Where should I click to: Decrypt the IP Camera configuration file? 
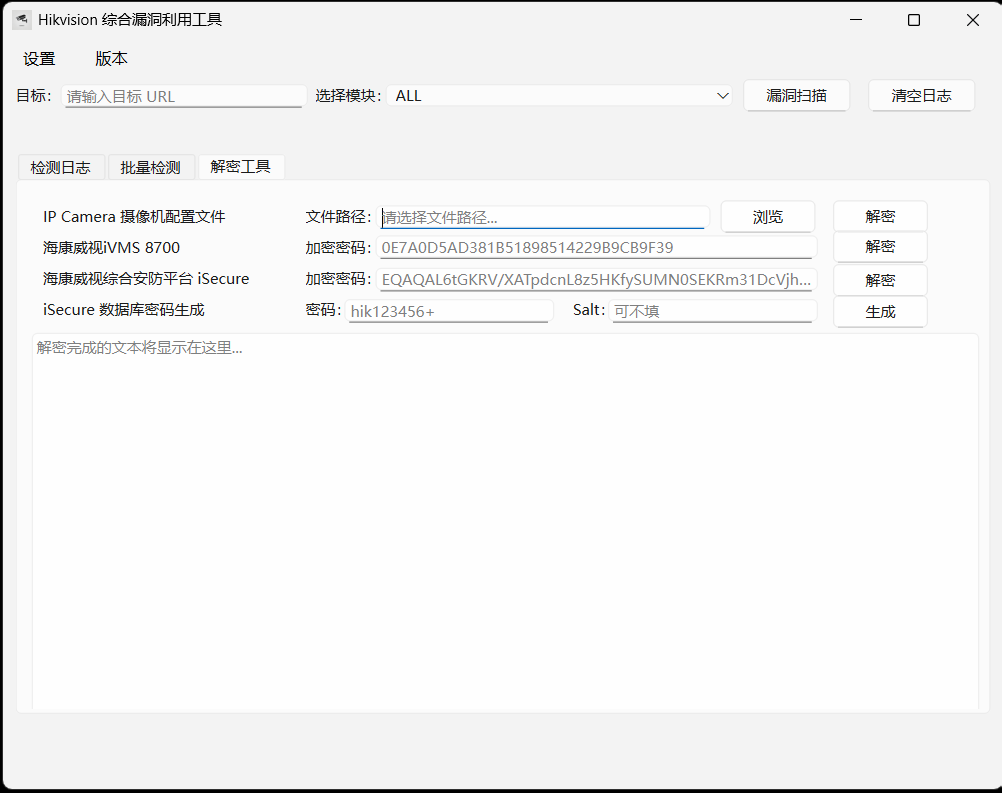coord(879,215)
